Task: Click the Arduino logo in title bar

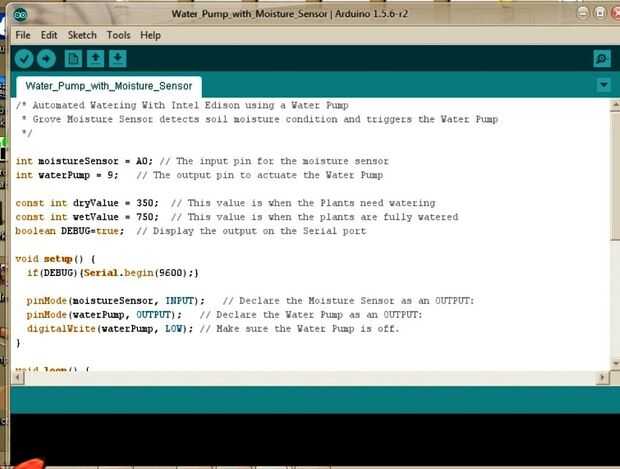Action: [20, 15]
